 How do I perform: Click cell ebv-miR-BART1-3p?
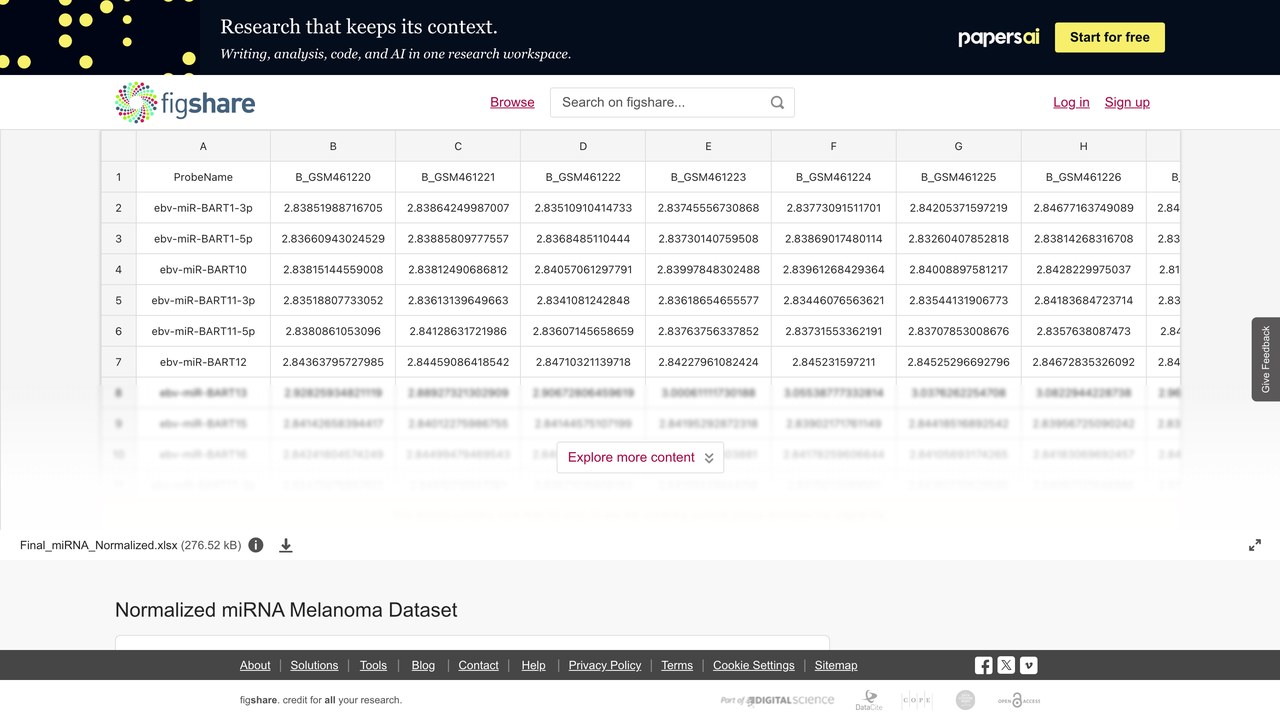[203, 208]
